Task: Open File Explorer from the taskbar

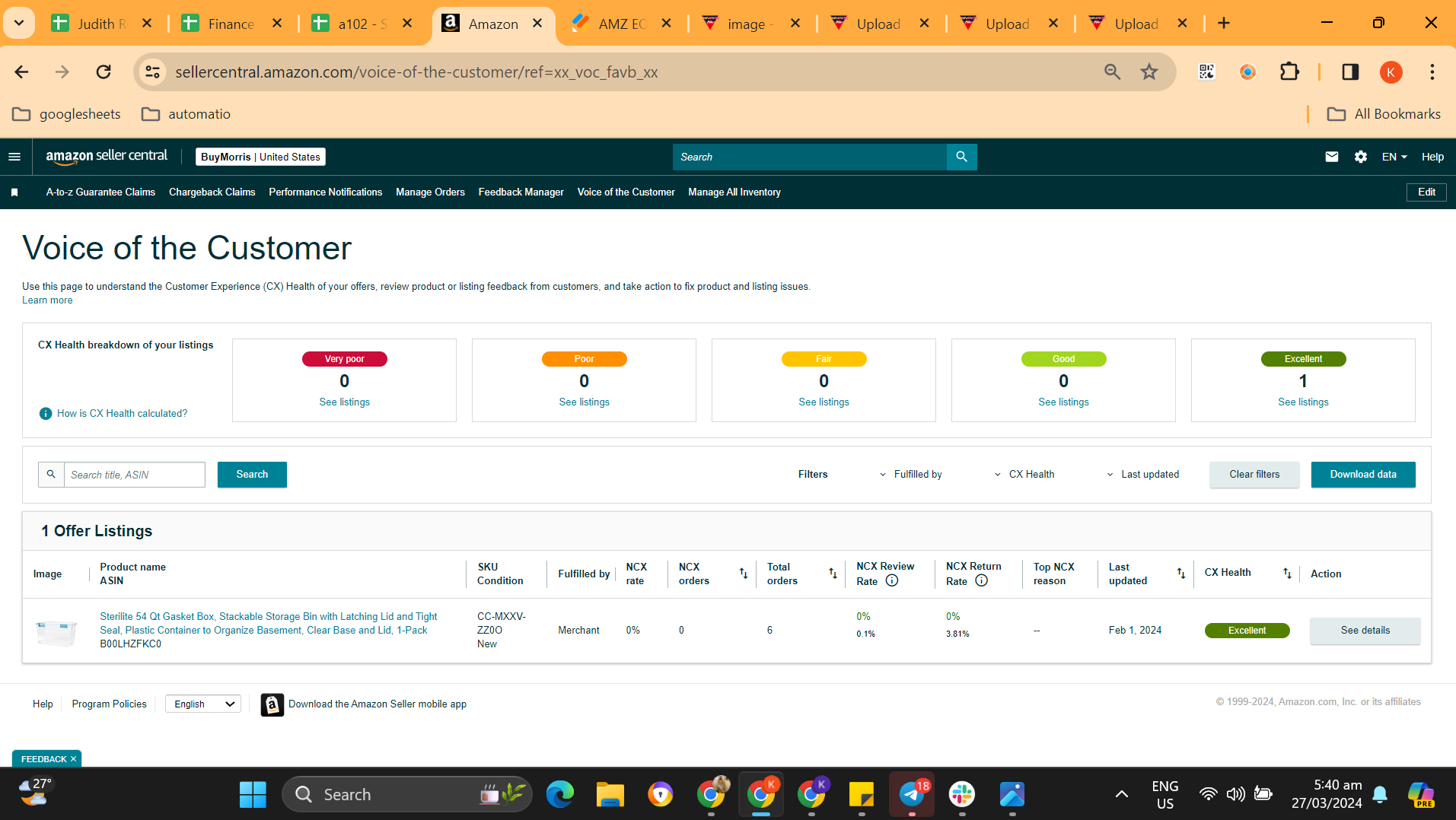Action: (x=610, y=795)
